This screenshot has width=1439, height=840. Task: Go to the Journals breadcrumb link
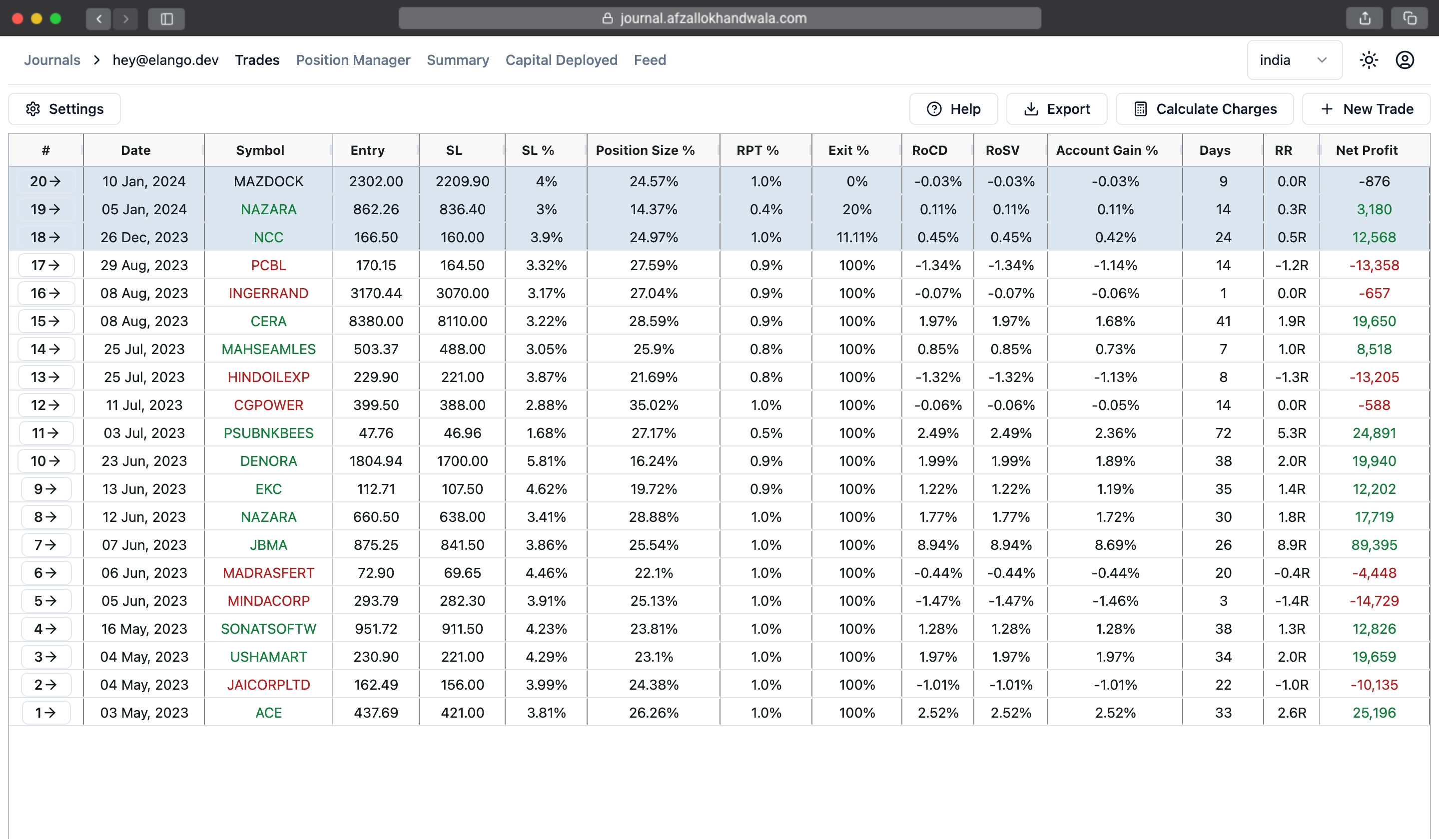52,60
